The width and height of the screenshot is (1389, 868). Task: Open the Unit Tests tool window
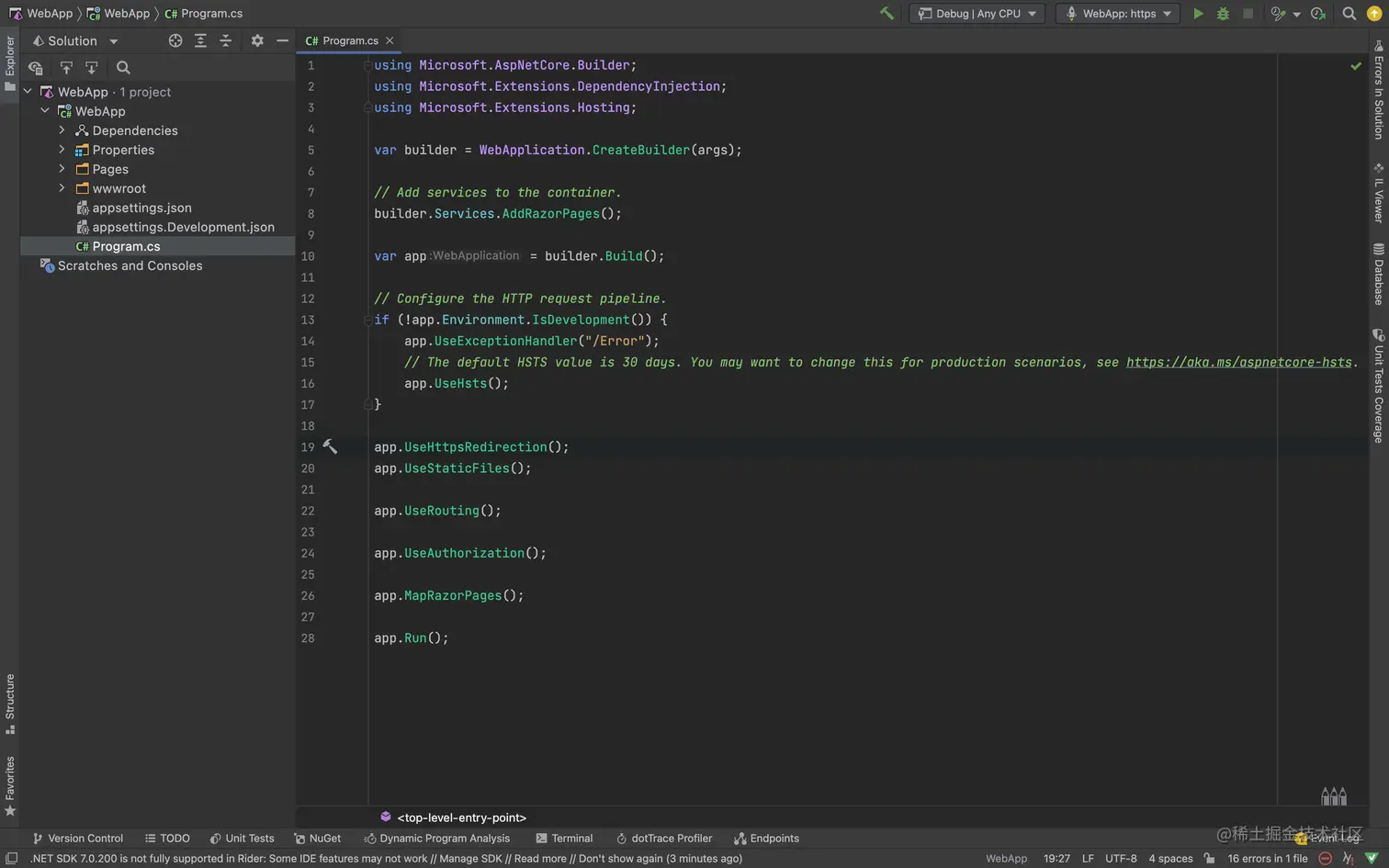point(242,838)
